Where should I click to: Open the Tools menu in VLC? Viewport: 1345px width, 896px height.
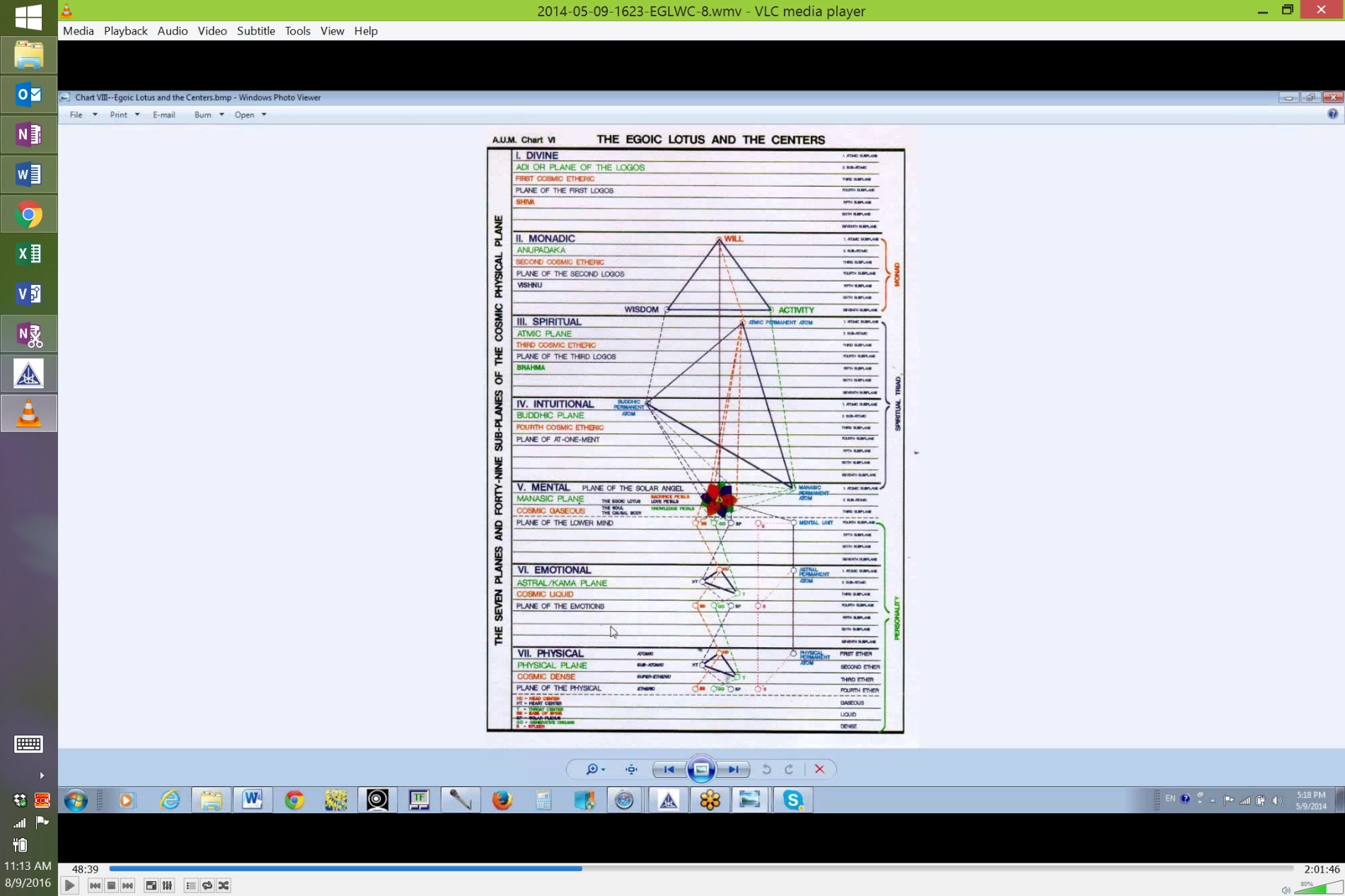pyautogui.click(x=298, y=30)
